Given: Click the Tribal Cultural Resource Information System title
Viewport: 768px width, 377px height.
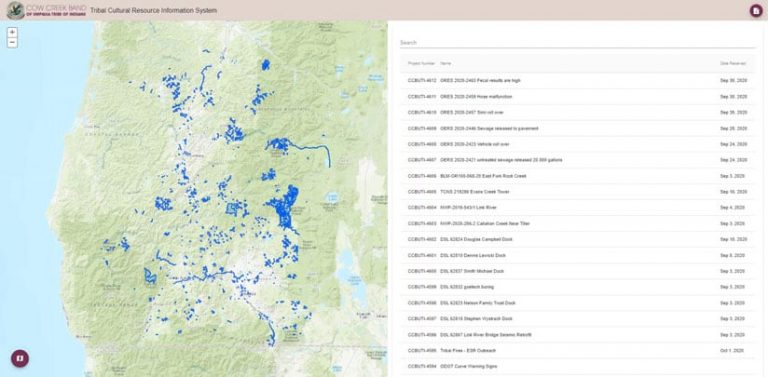Looking at the screenshot, I should (x=153, y=10).
